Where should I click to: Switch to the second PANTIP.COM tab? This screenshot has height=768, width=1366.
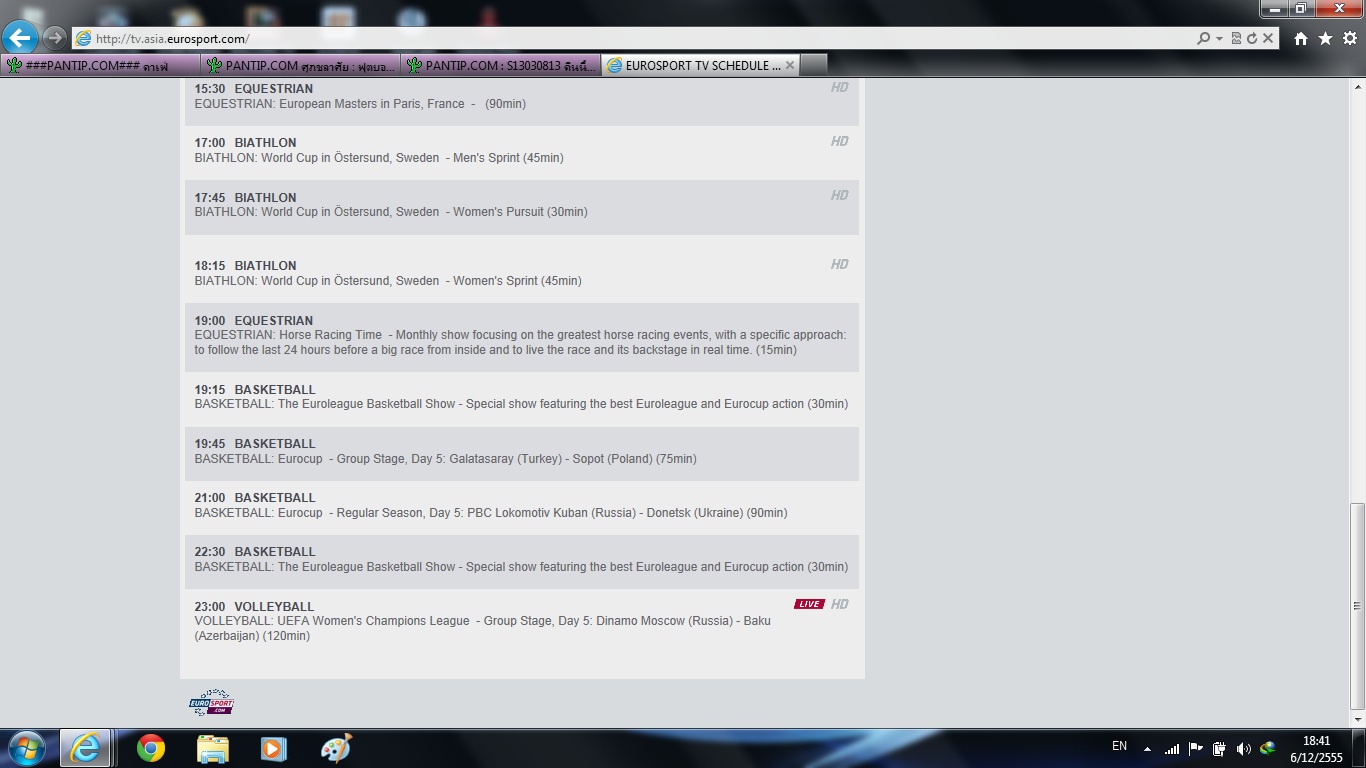click(300, 65)
